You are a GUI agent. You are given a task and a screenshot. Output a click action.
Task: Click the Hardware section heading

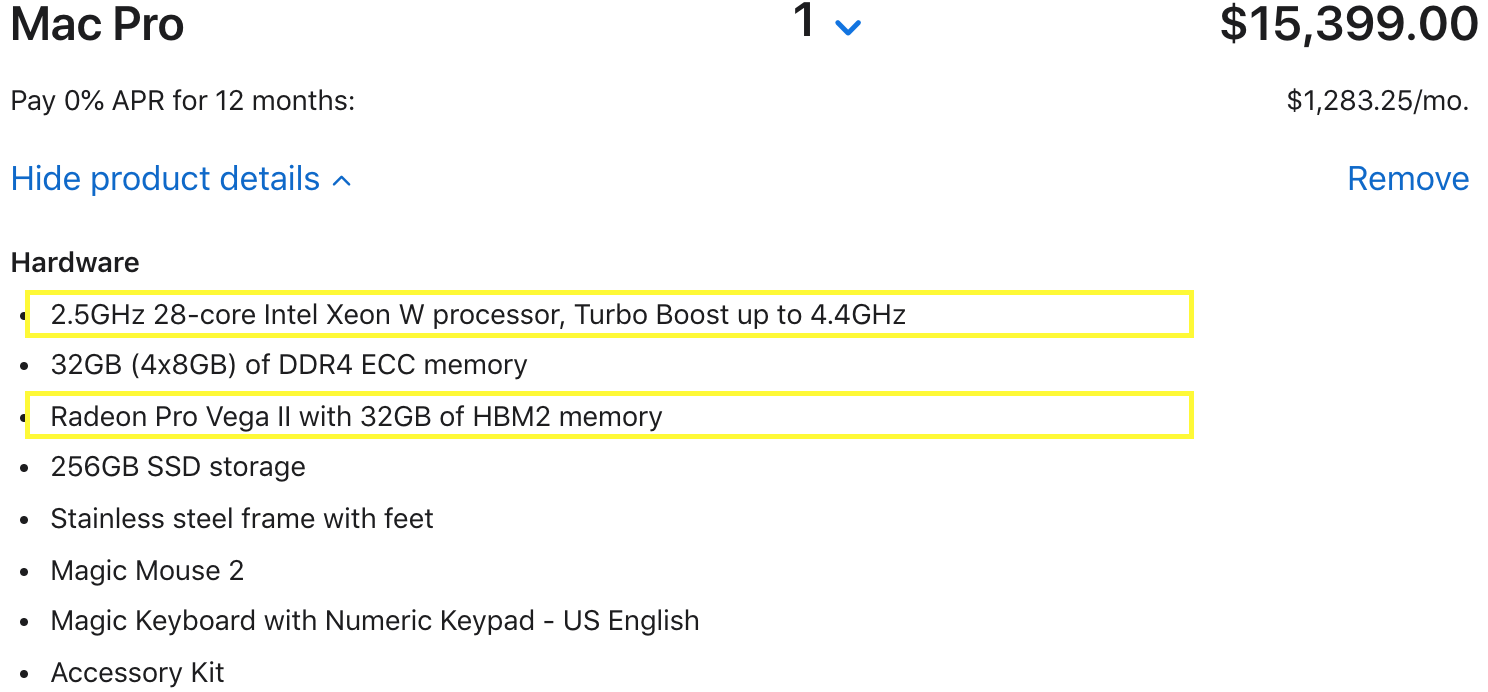click(x=75, y=263)
